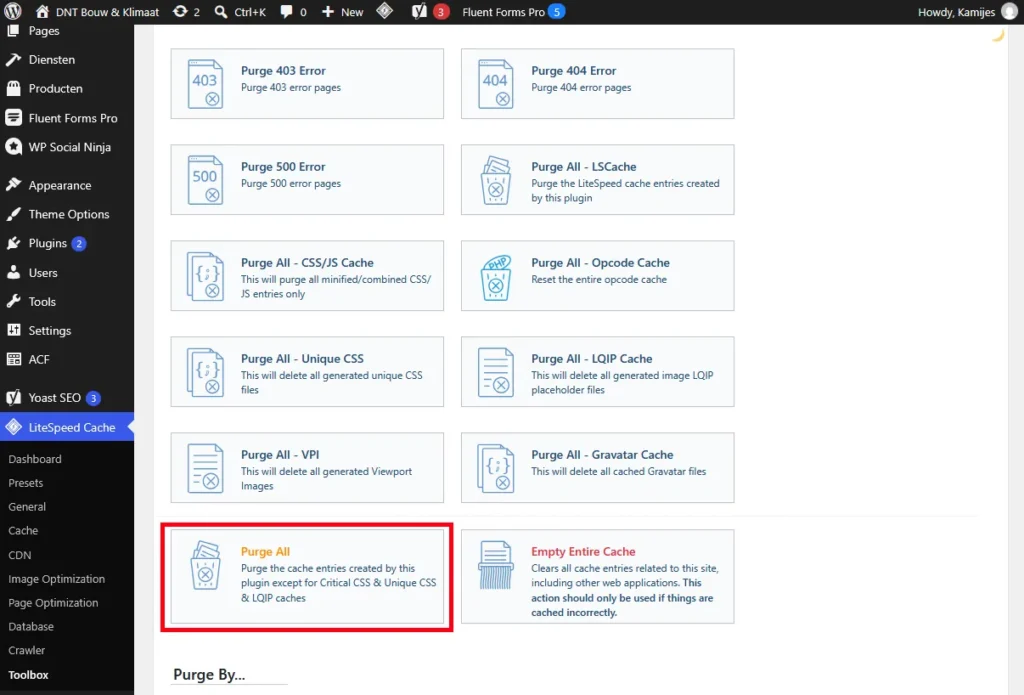
Task: Click the LiteSpeed Cache sidebar diamond icon
Action: pyautogui.click(x=14, y=427)
